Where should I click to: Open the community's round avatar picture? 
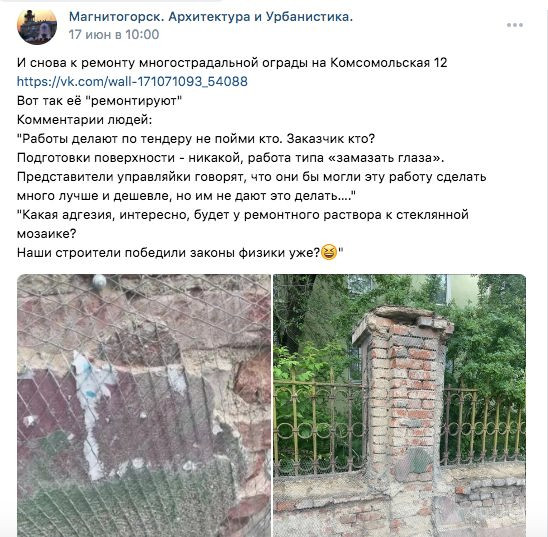tap(37, 26)
